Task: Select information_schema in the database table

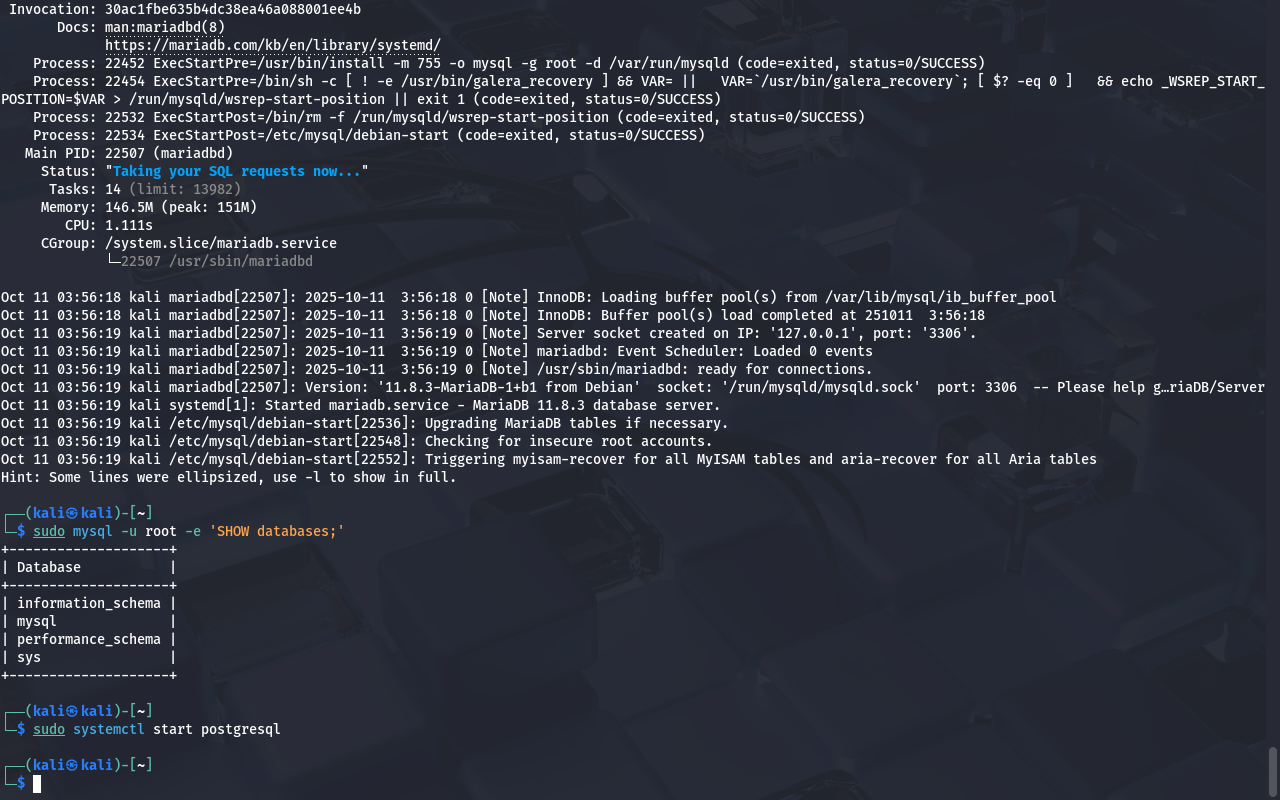Action: (x=88, y=603)
